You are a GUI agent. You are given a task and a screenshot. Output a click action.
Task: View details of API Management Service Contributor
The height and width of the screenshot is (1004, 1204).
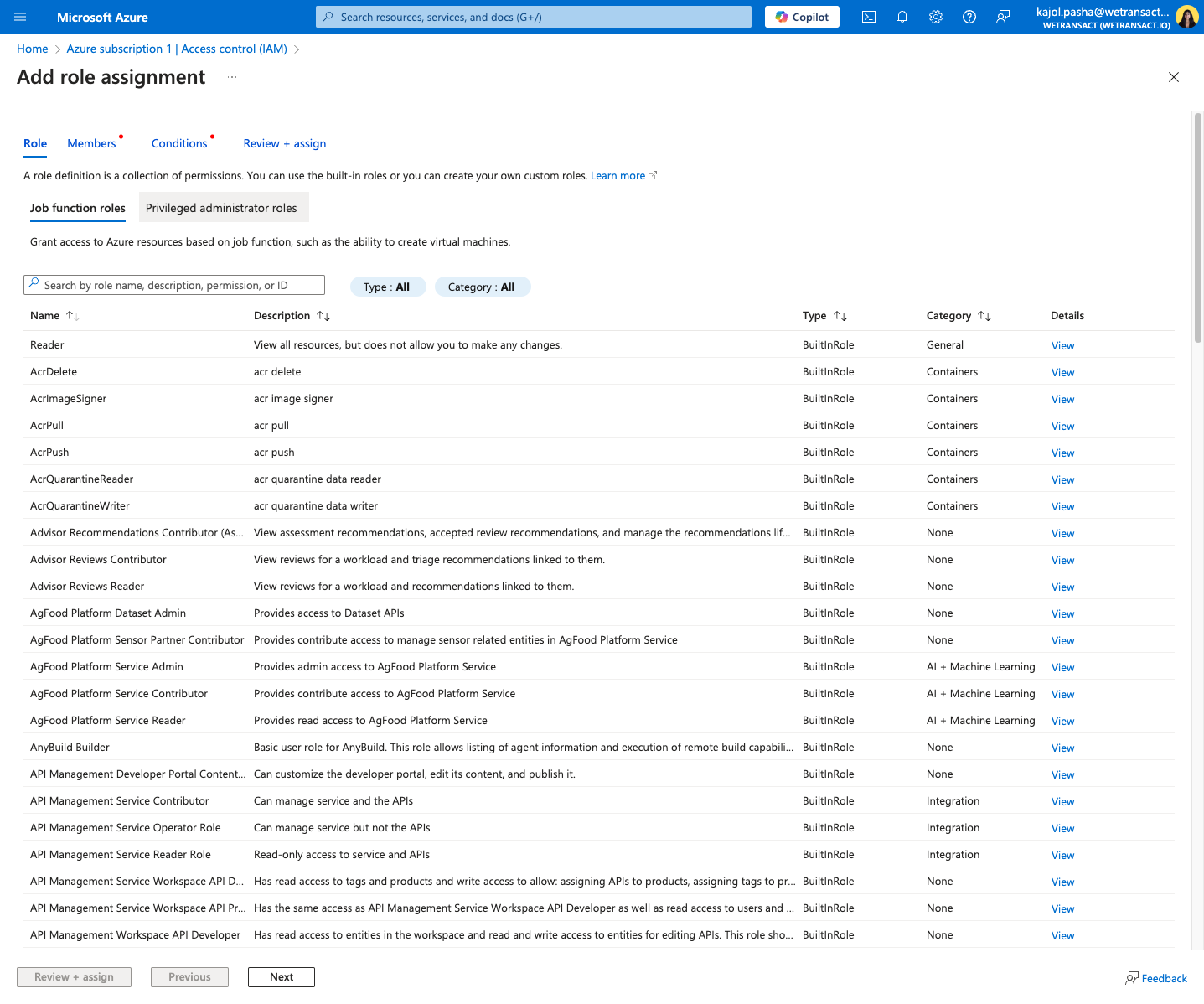click(x=1062, y=801)
